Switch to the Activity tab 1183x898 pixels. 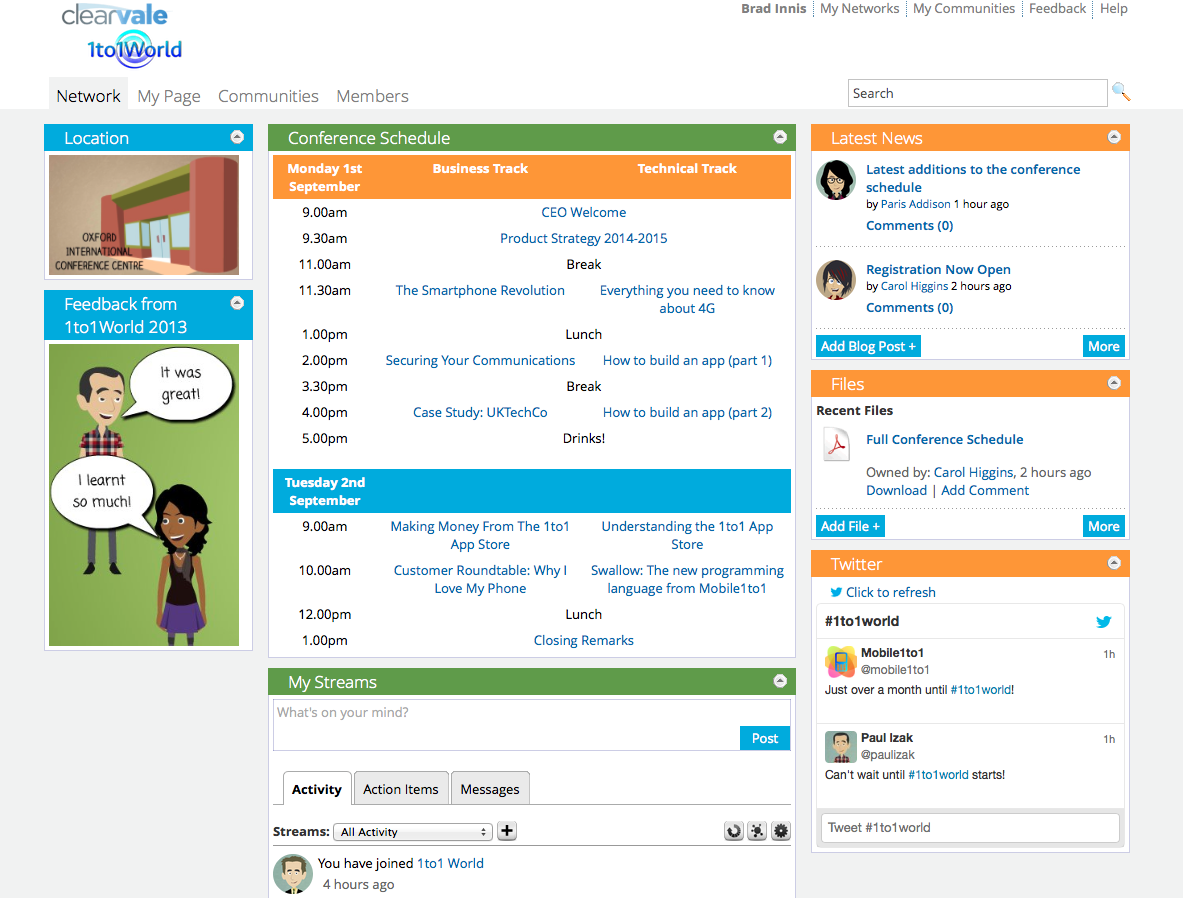click(317, 789)
